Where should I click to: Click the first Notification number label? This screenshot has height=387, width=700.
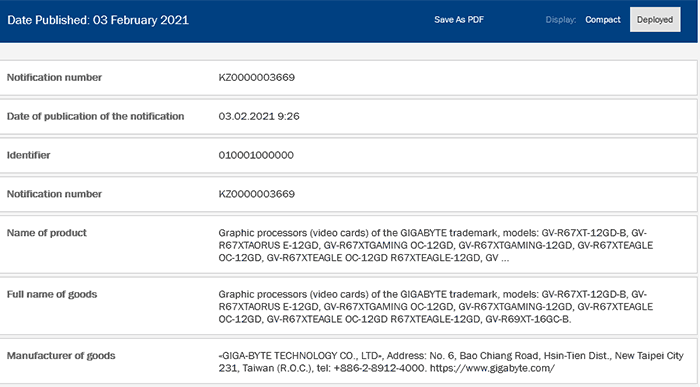click(54, 77)
